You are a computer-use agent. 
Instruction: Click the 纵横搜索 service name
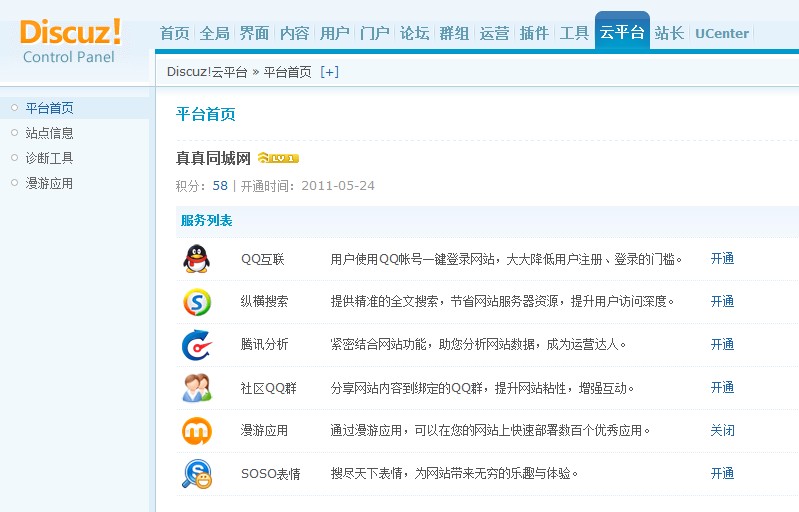pos(264,302)
